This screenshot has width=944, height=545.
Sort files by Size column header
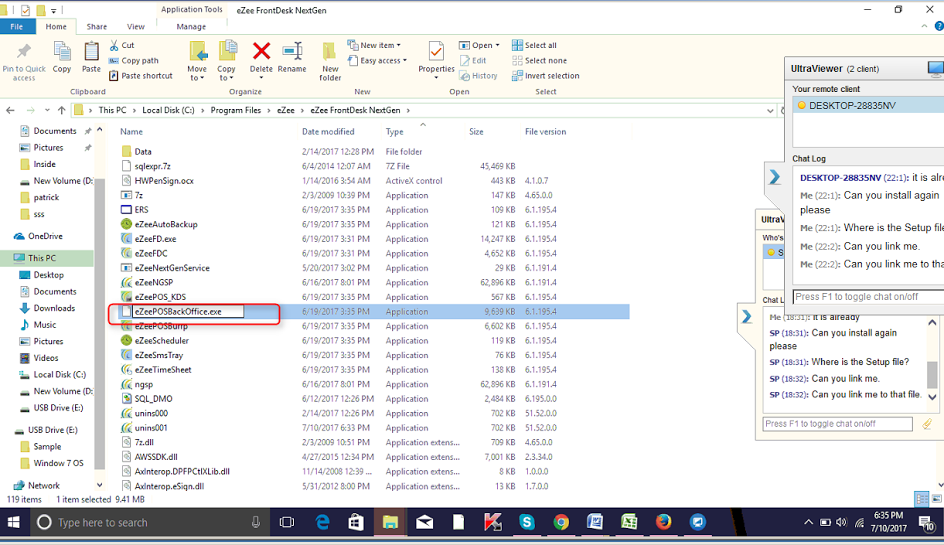[476, 131]
